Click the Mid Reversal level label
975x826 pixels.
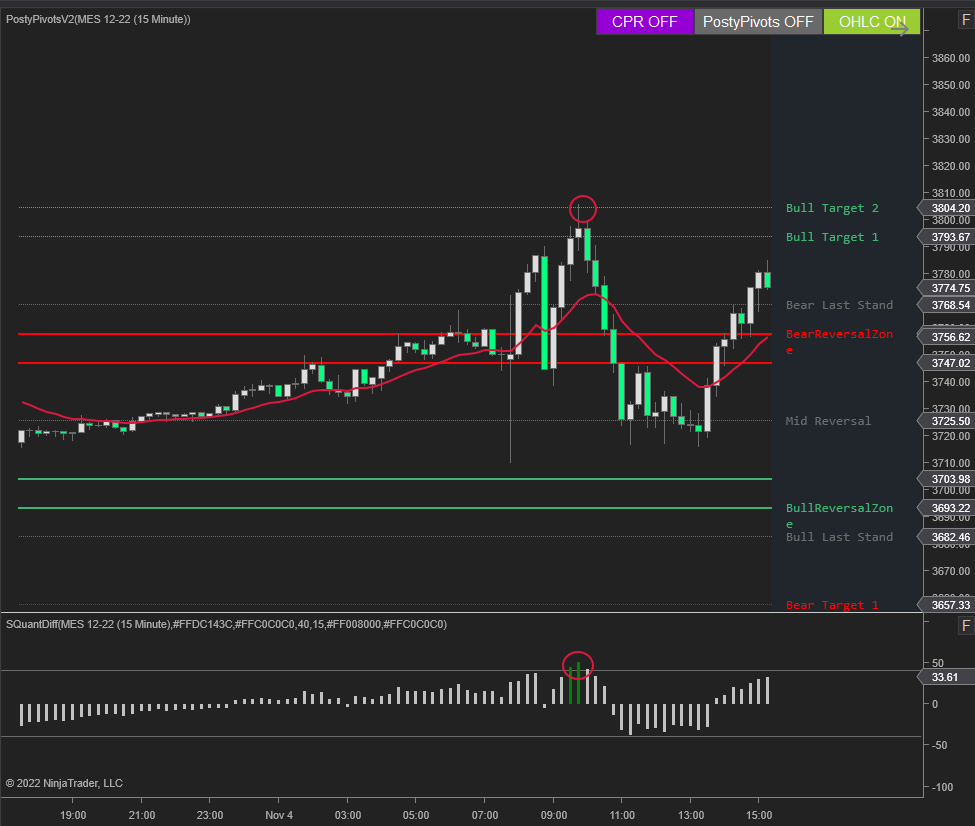(828, 421)
